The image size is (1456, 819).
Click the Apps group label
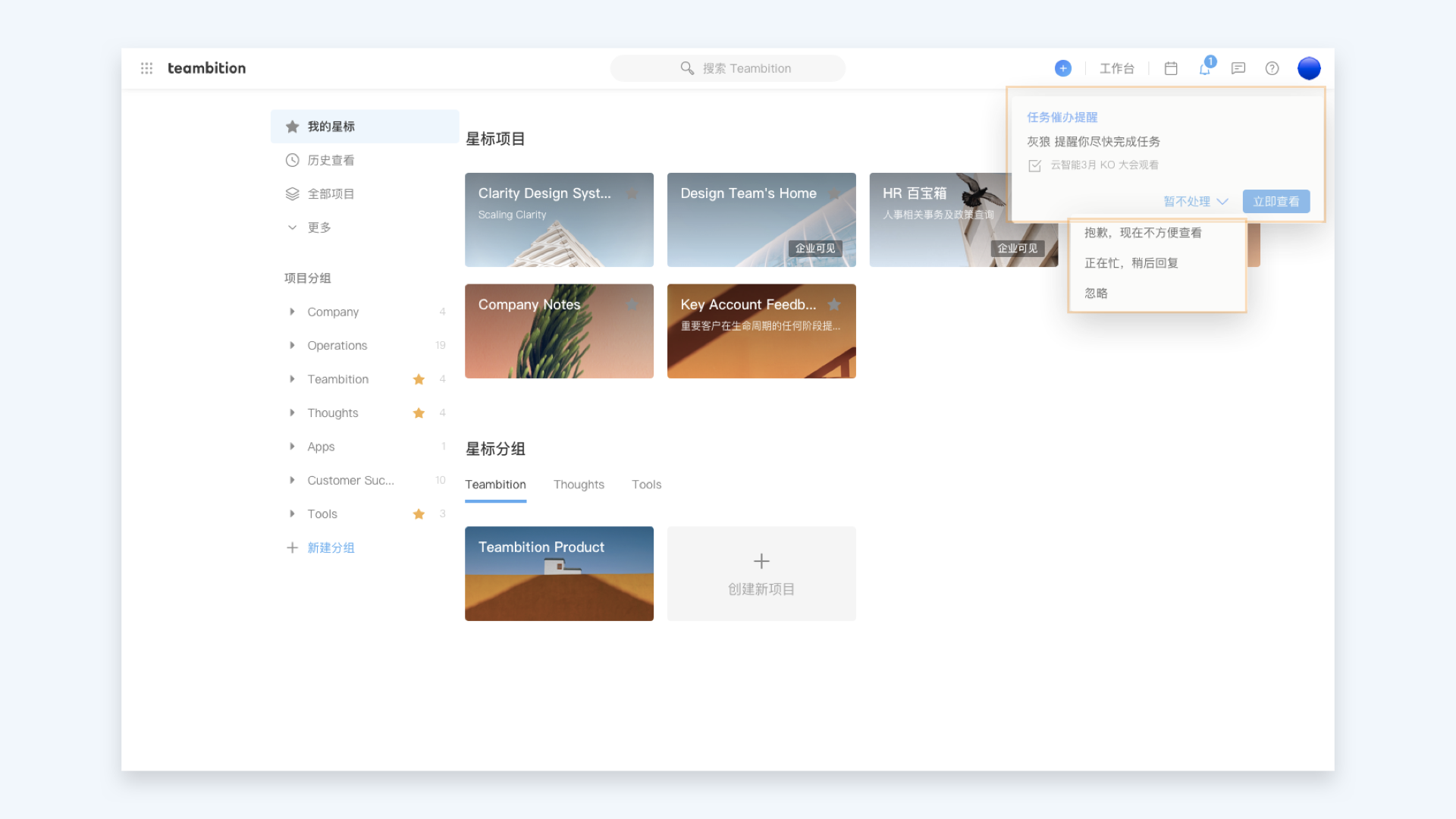(321, 447)
